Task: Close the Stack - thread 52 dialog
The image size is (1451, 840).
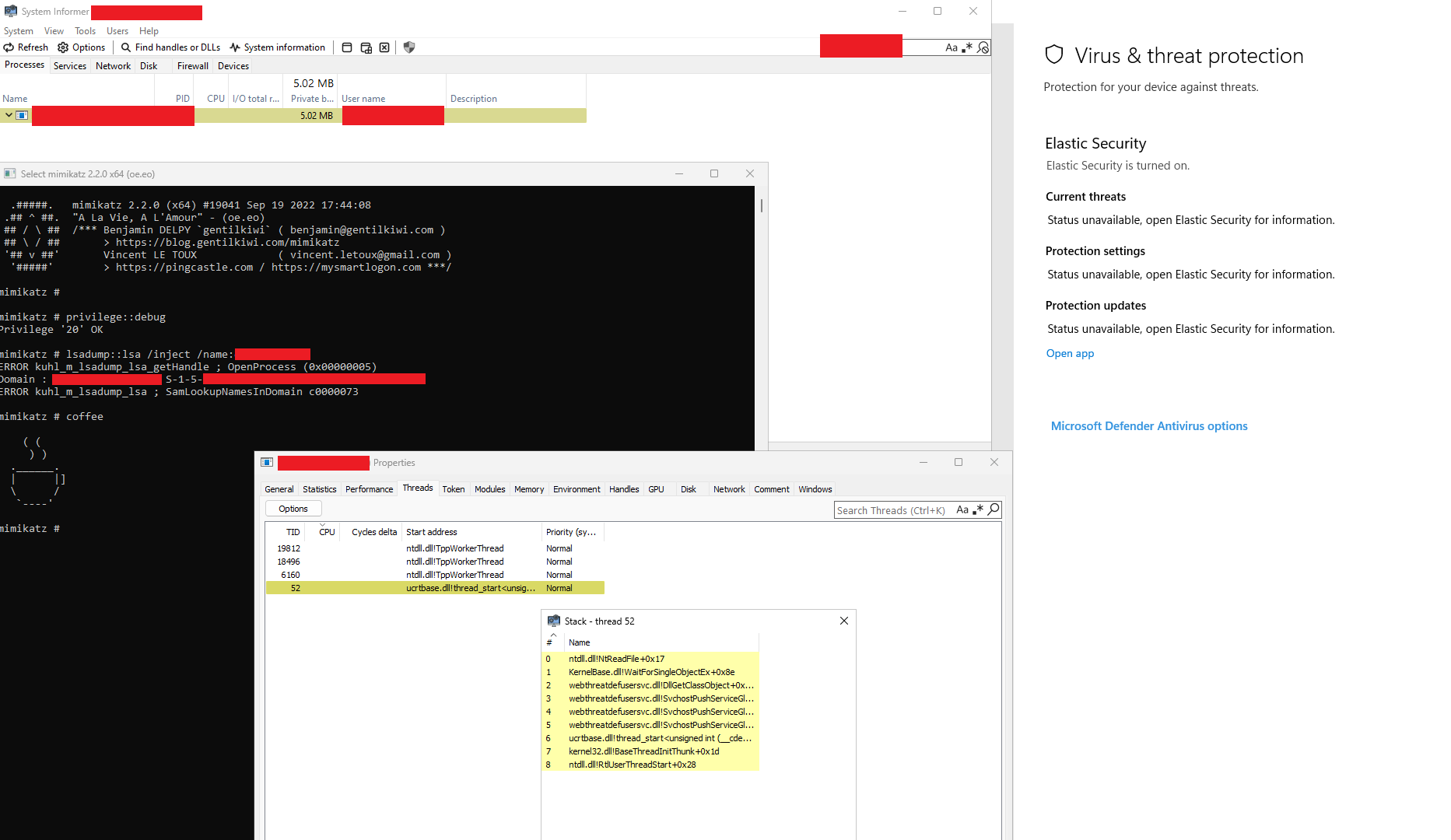Action: click(844, 621)
